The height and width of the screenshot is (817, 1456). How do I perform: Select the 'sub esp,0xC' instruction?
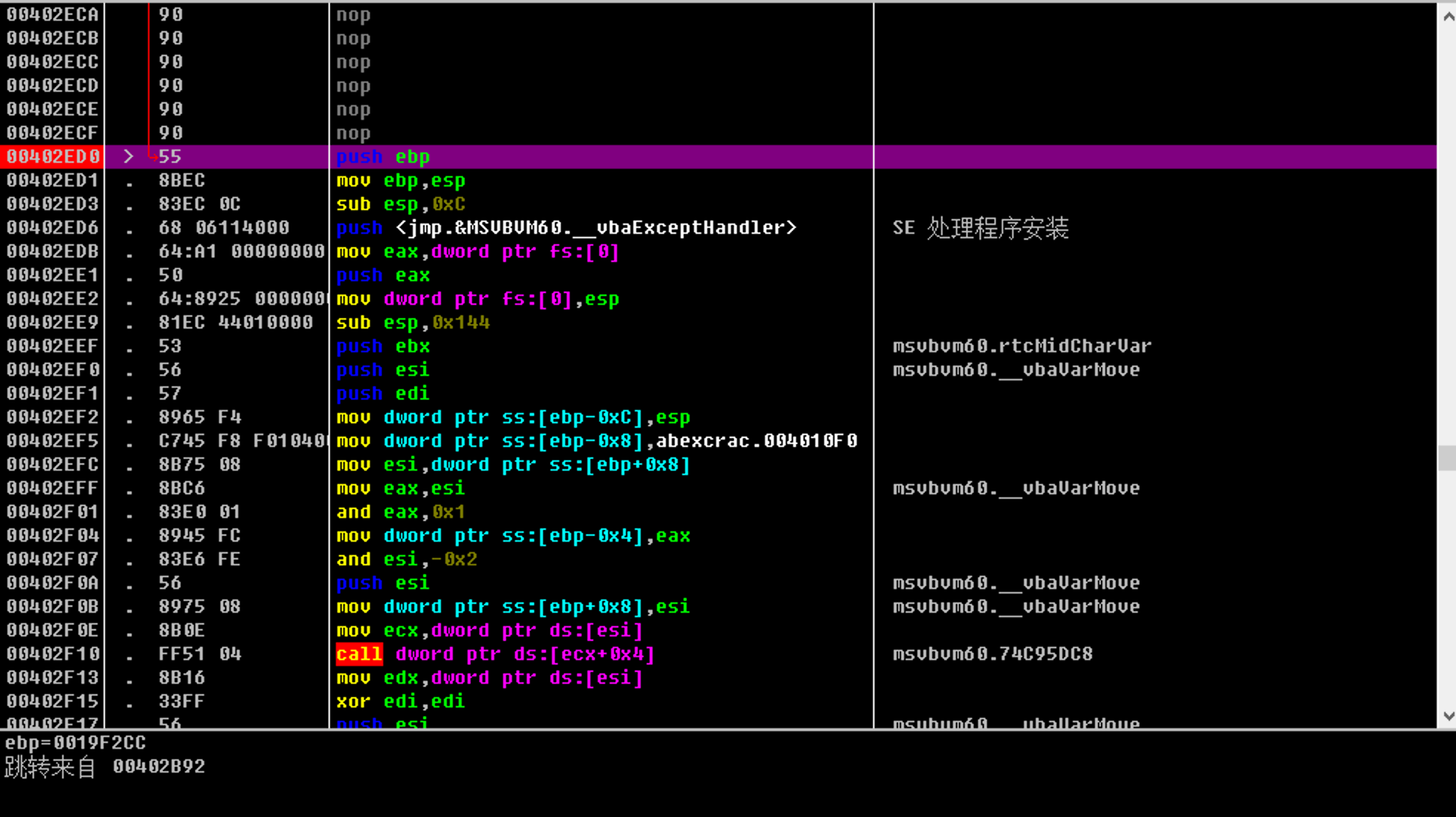pos(400,204)
